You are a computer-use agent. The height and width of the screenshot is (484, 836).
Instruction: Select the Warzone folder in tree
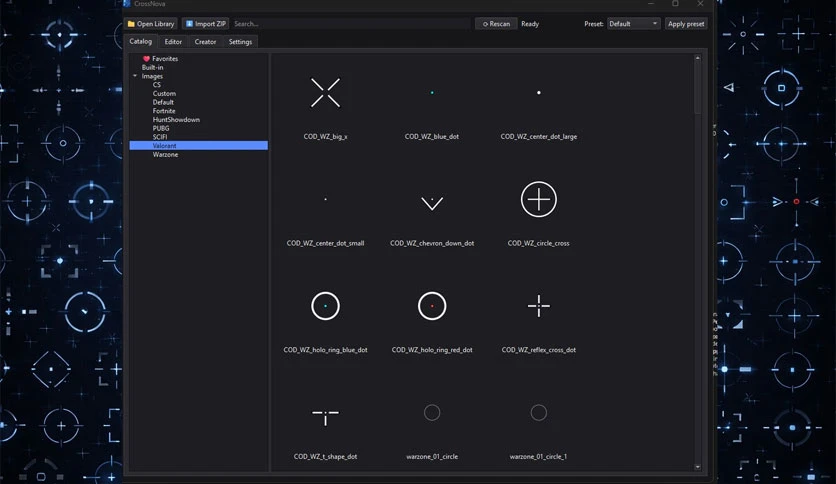(165, 155)
